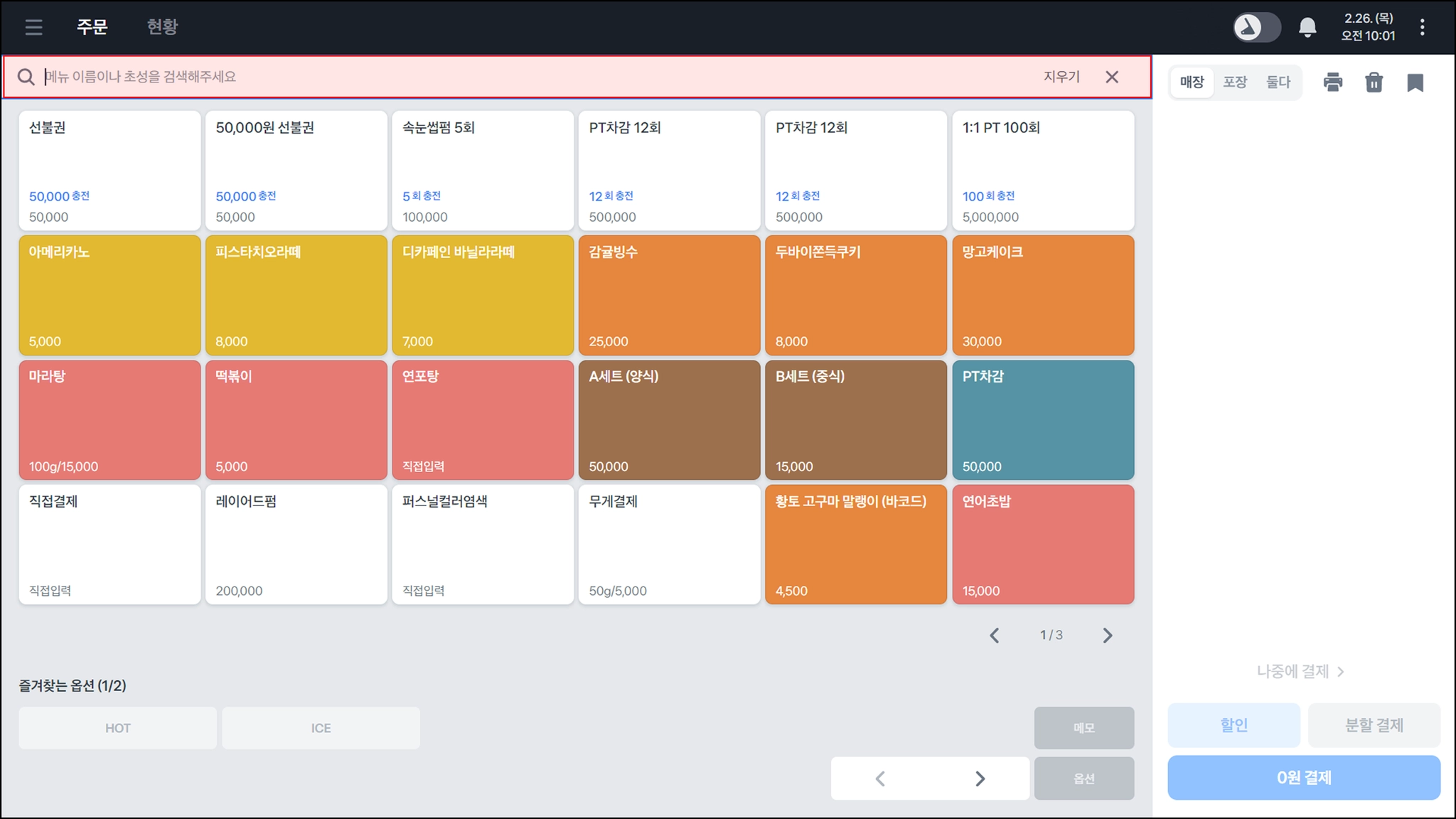1456x819 pixels.
Task: Toggle the switch in the top bar
Action: (x=1256, y=28)
